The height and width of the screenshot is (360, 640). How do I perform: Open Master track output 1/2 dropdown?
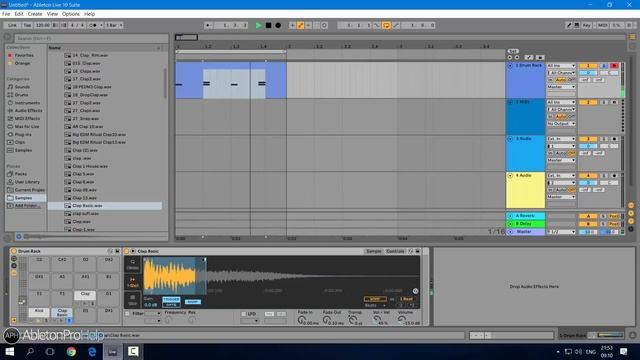[561, 232]
